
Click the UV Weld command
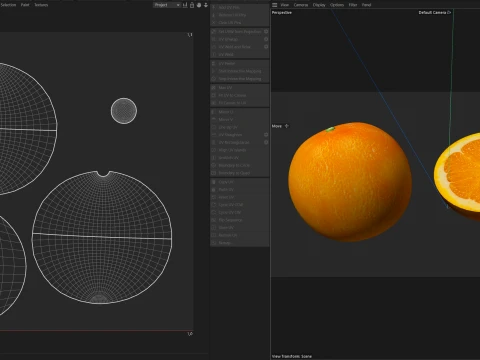coord(239,54)
